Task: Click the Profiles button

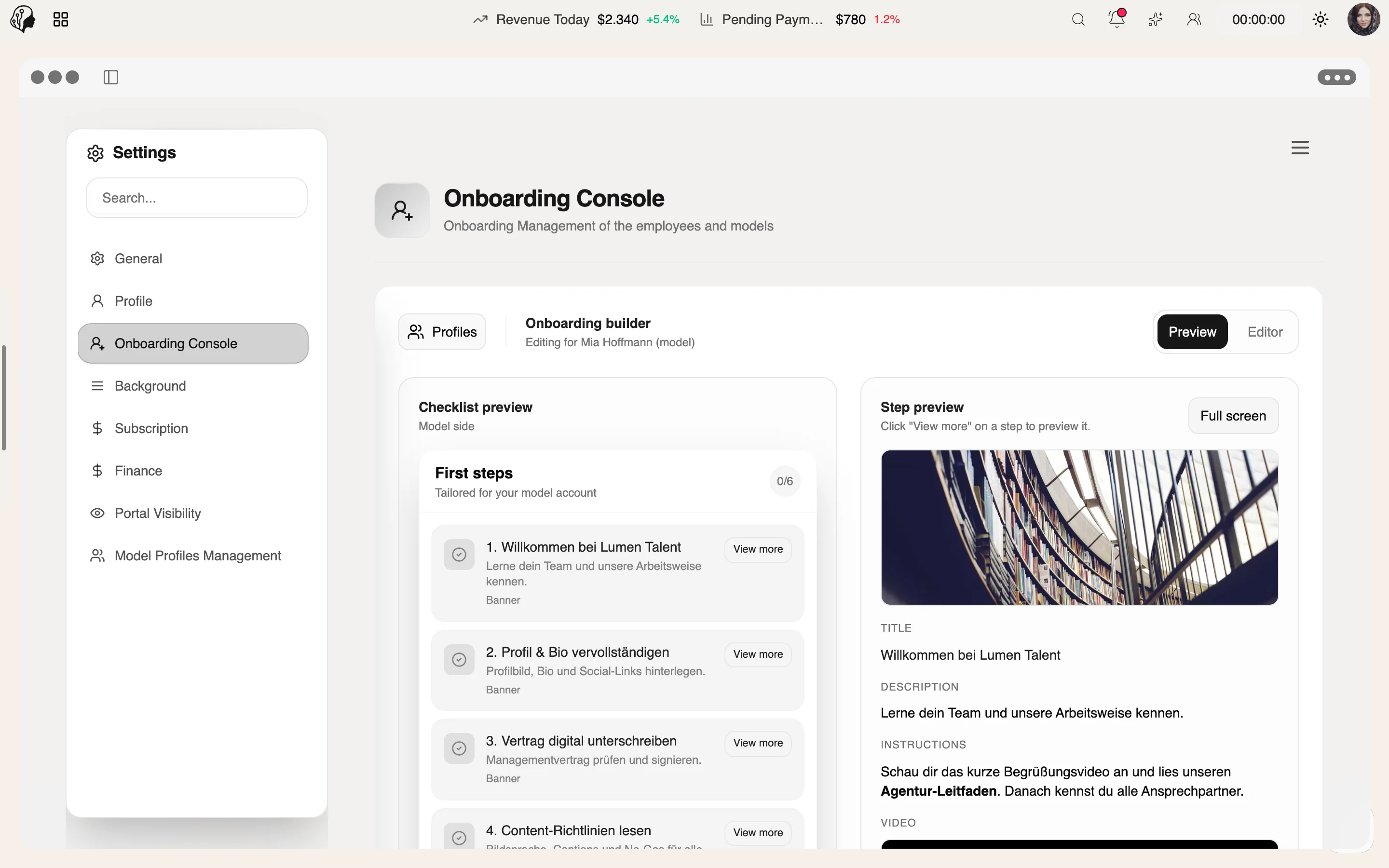Action: pyautogui.click(x=443, y=332)
